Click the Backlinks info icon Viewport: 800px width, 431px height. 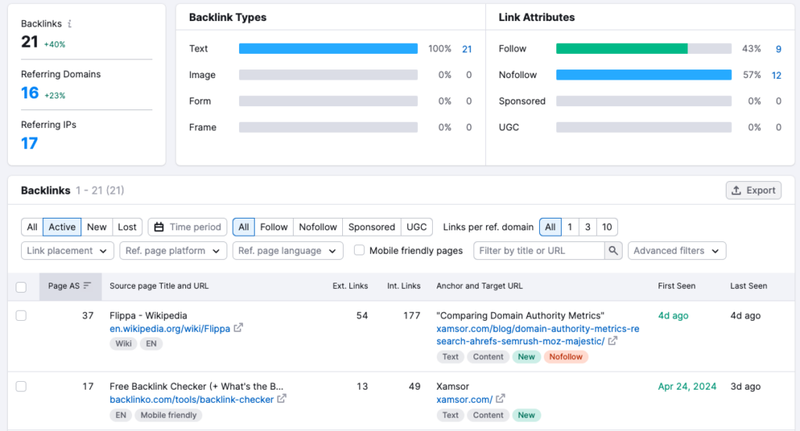(68, 23)
